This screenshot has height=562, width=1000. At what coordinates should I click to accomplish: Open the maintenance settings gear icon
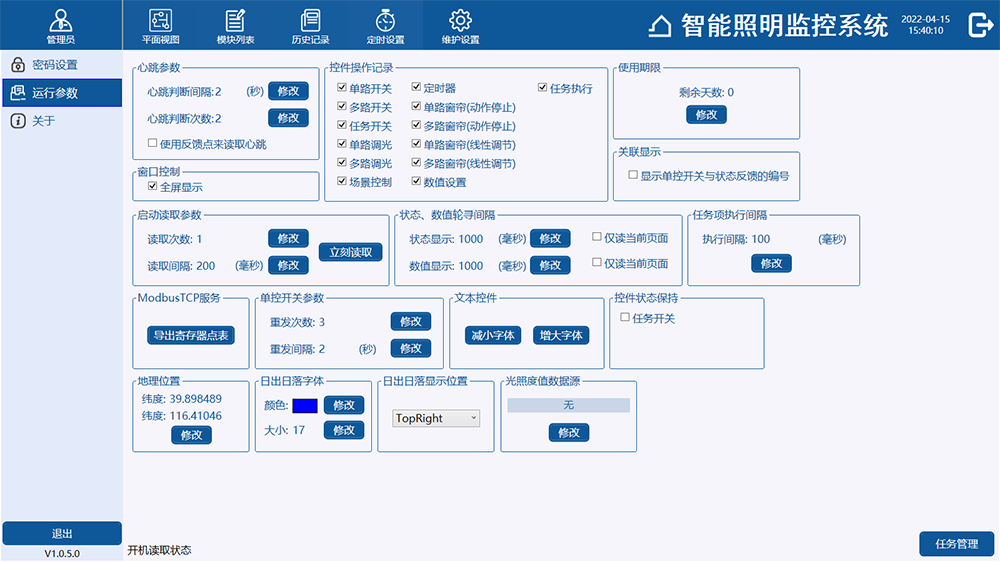point(460,20)
